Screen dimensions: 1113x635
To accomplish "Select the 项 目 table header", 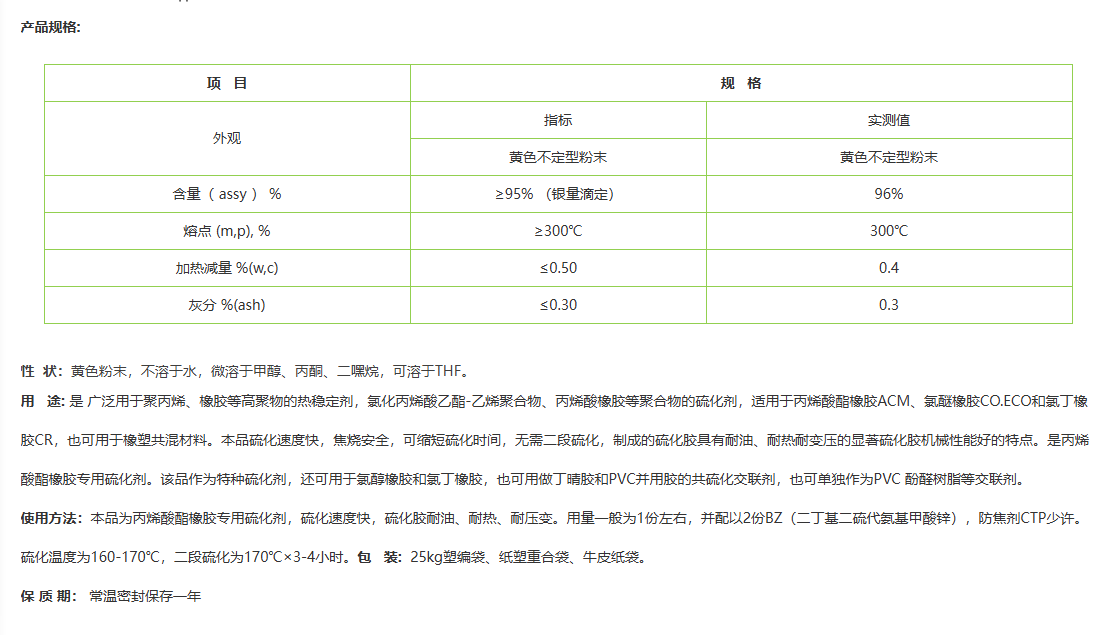I will (227, 83).
